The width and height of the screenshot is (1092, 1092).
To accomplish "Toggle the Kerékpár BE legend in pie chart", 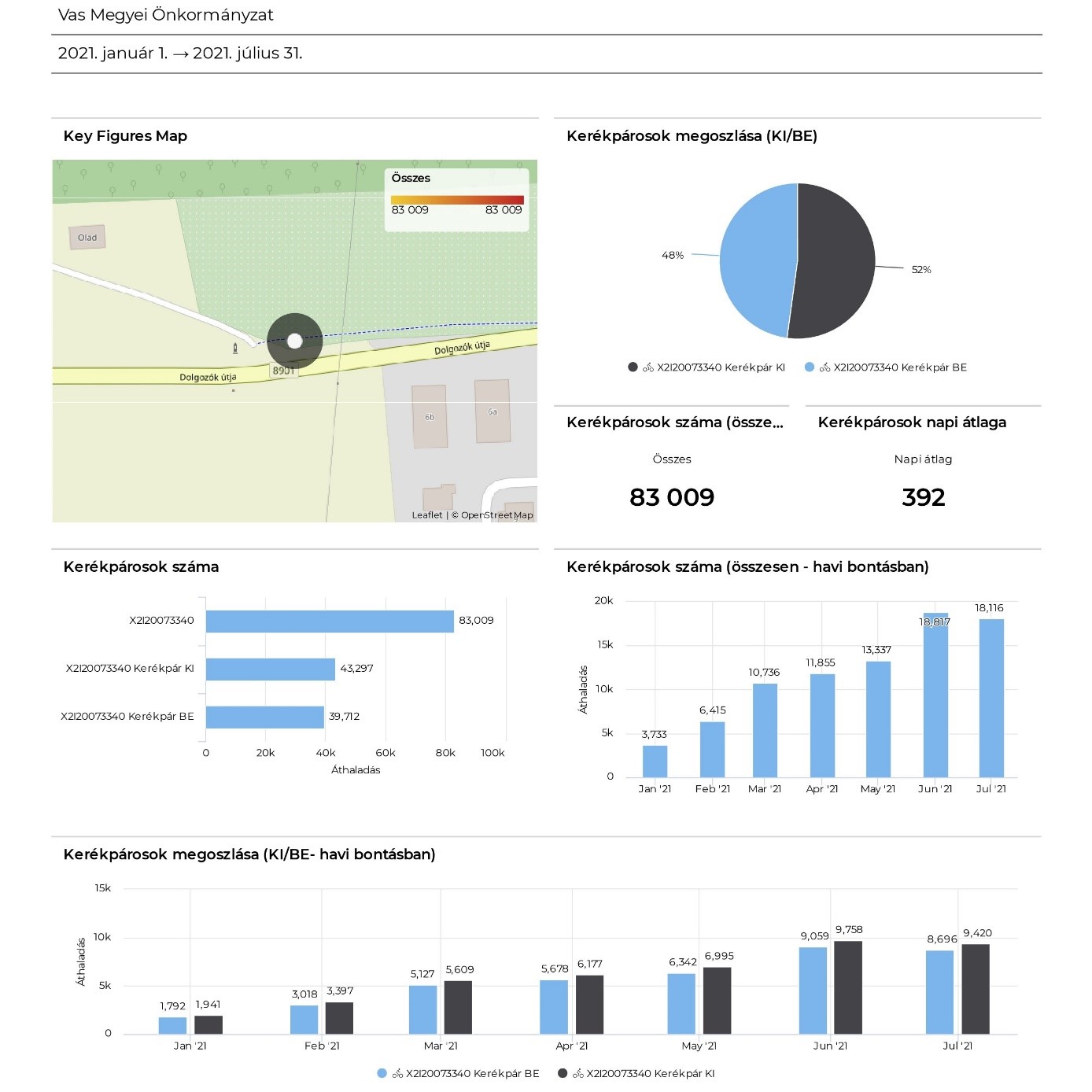I will tap(886, 367).
